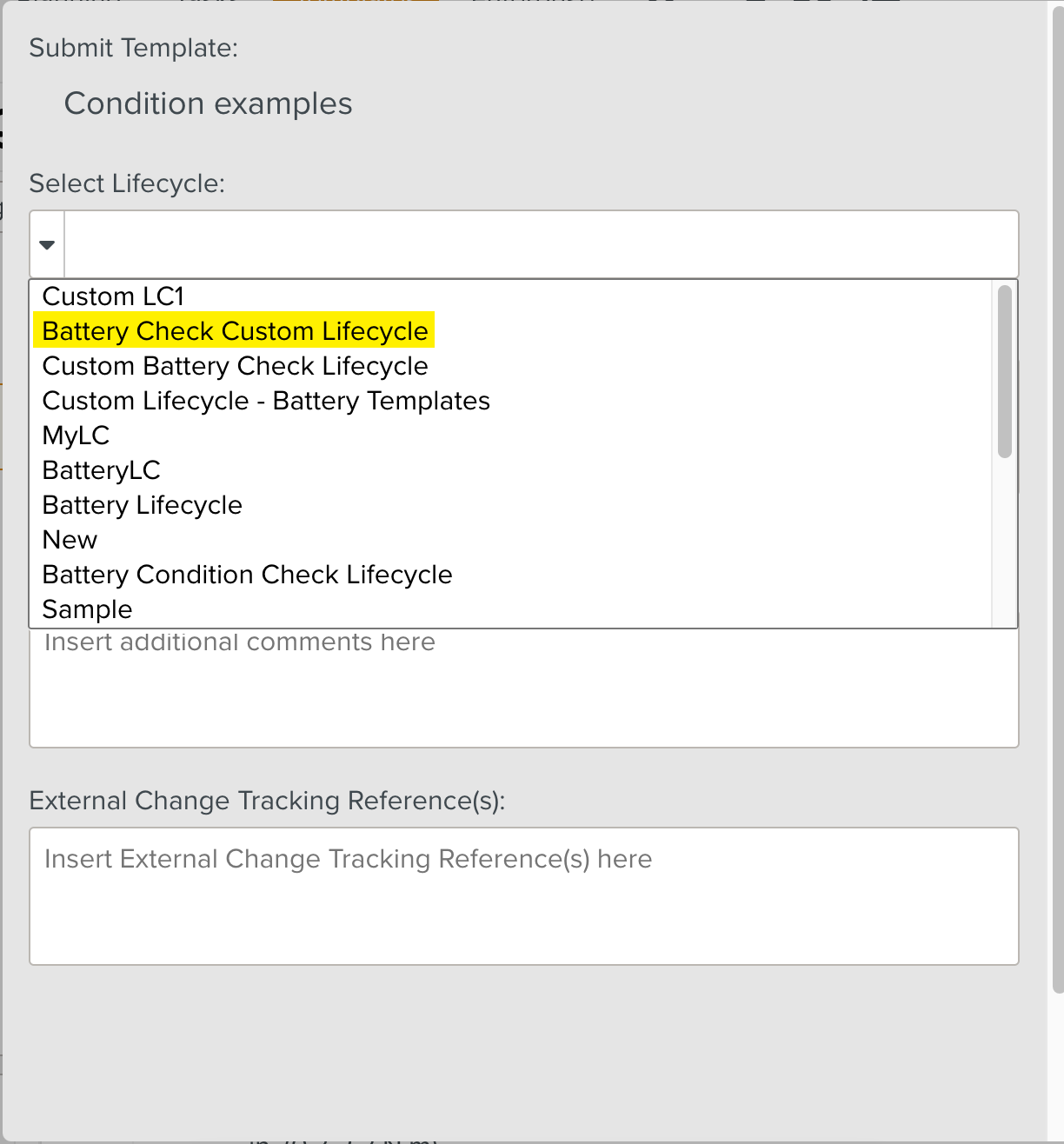1064x1144 pixels.
Task: Choose Custom Battery Check Lifecycle from the list
Action: coord(235,366)
